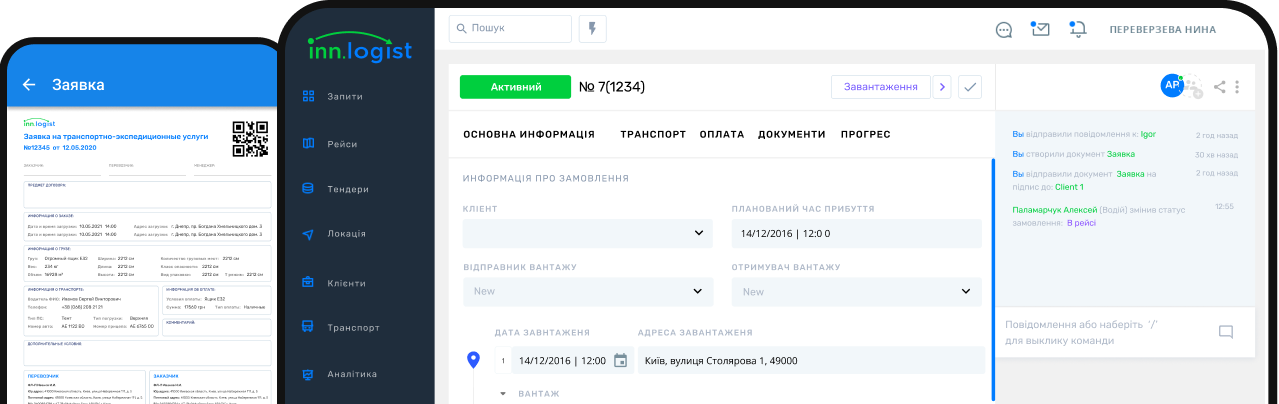The width and height of the screenshot is (1279, 404).
Task: Open the calendar picker for loading date
Action: point(620,361)
